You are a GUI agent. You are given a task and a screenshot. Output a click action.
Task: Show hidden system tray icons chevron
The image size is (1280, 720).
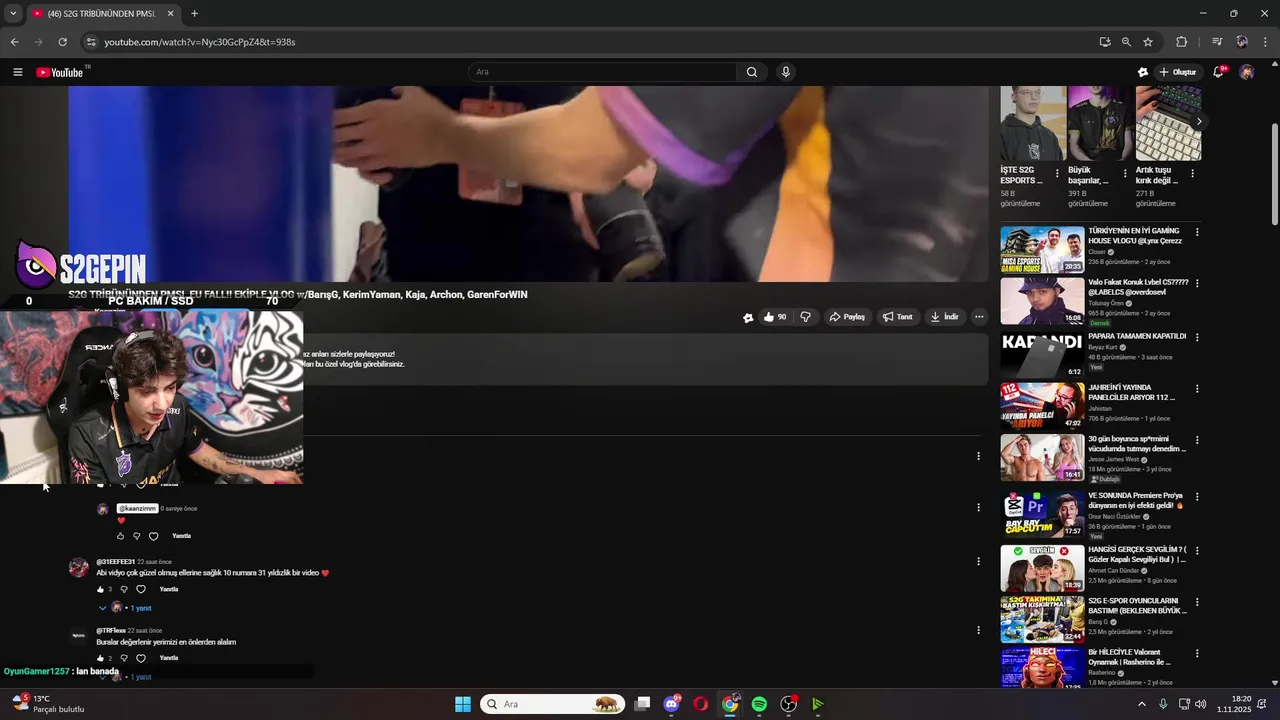[1142, 704]
